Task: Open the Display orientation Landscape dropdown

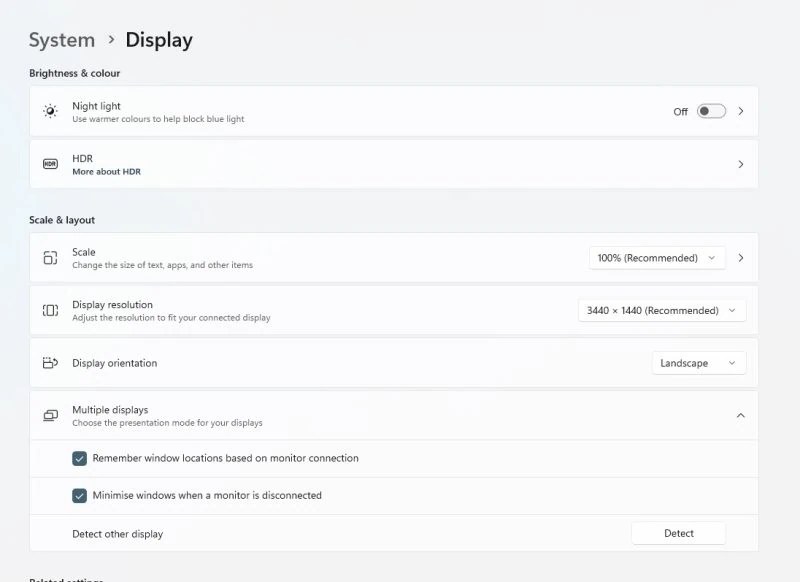Action: click(698, 362)
